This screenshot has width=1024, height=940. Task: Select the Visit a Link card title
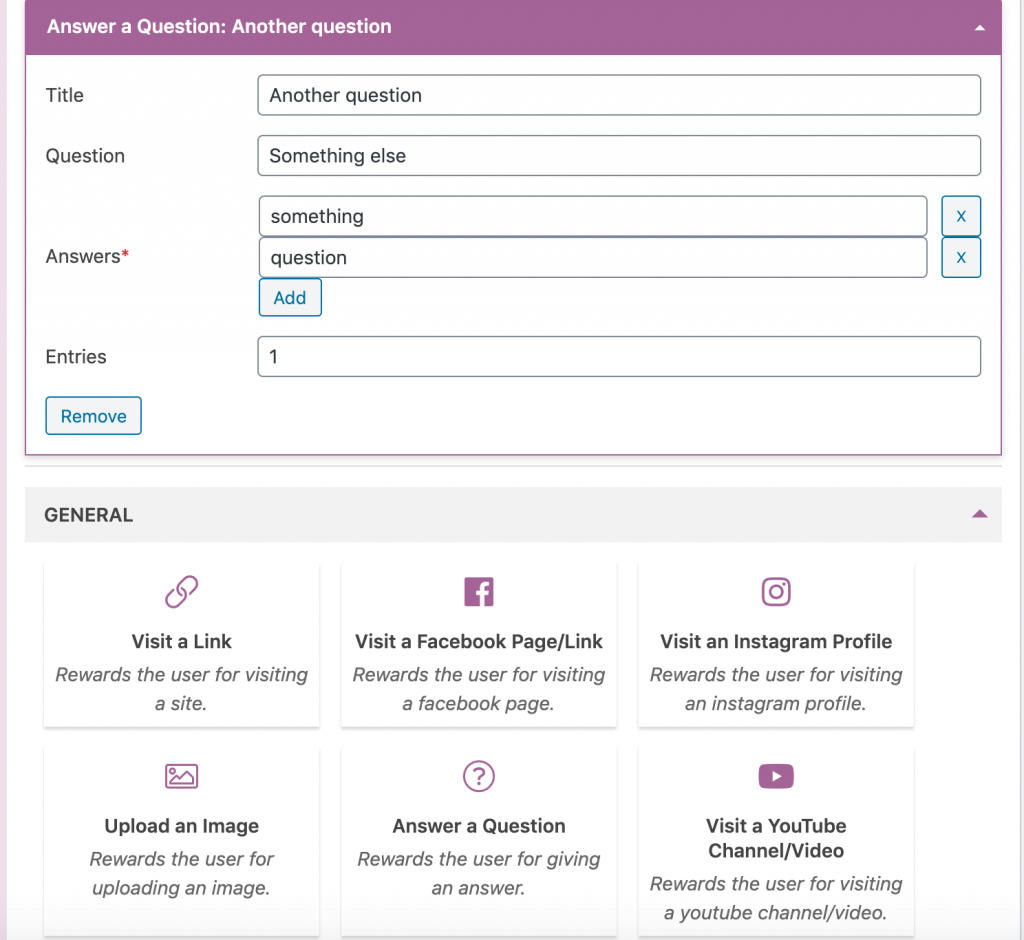[182, 641]
